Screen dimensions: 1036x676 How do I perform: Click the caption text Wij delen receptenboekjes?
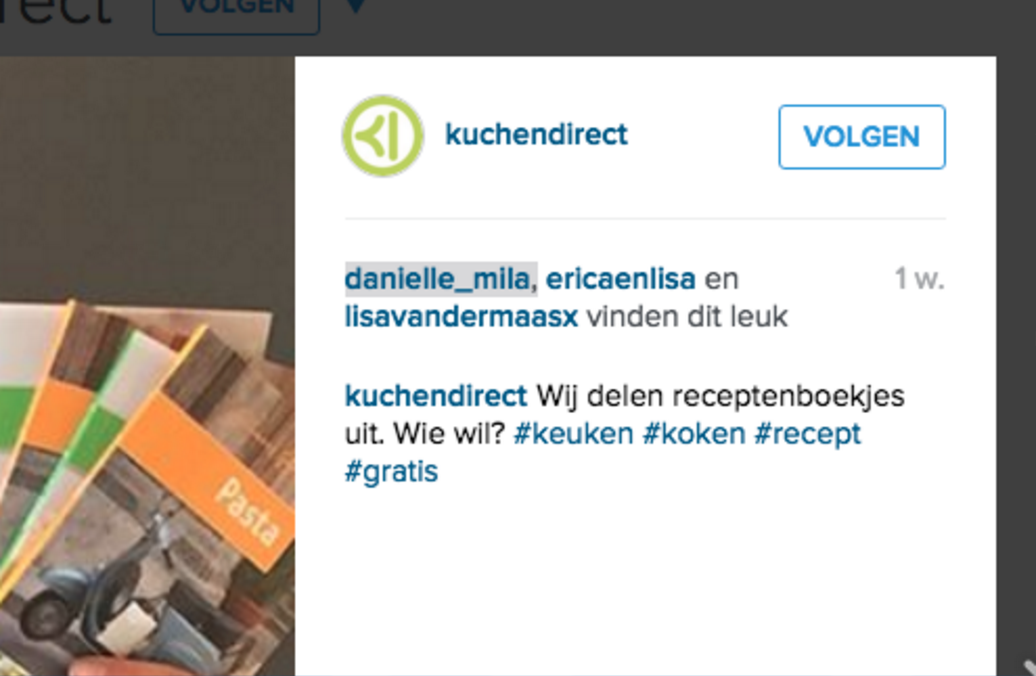[x=720, y=396]
